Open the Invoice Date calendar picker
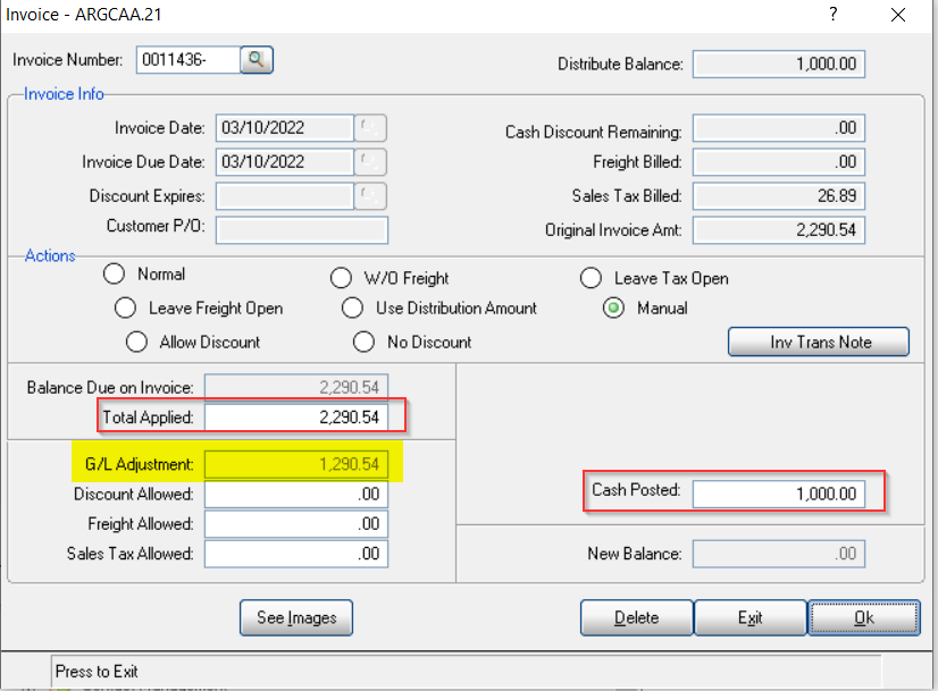Screen dimensions: 938x691 click(x=370, y=128)
